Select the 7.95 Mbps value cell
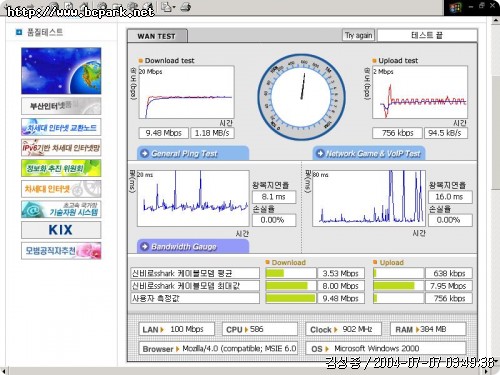The width and height of the screenshot is (500, 375). click(449, 286)
